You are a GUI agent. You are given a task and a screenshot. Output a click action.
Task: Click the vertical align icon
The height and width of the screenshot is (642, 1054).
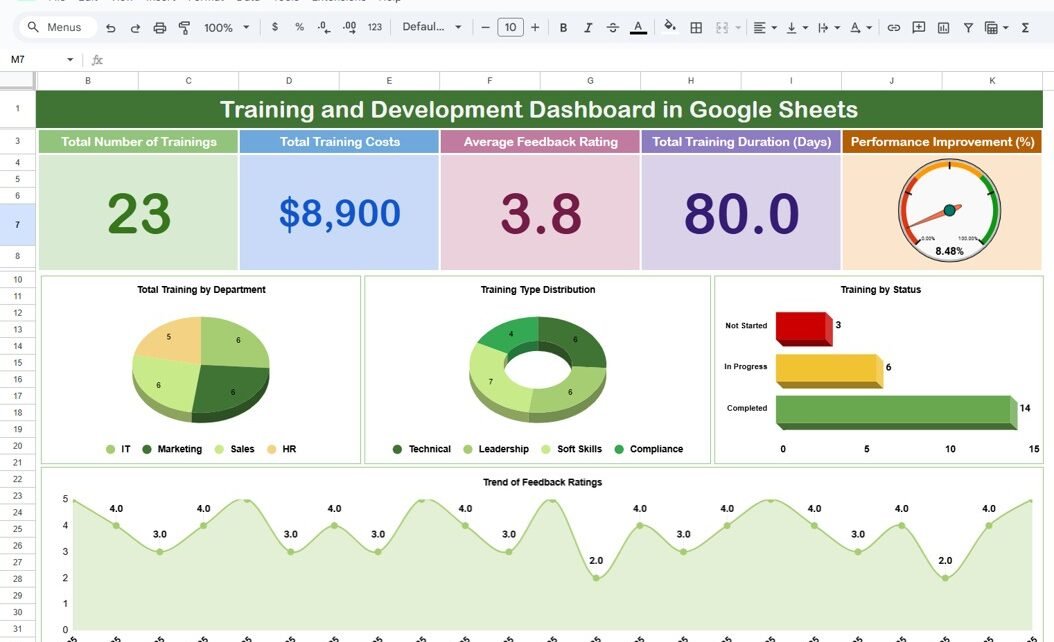click(791, 28)
